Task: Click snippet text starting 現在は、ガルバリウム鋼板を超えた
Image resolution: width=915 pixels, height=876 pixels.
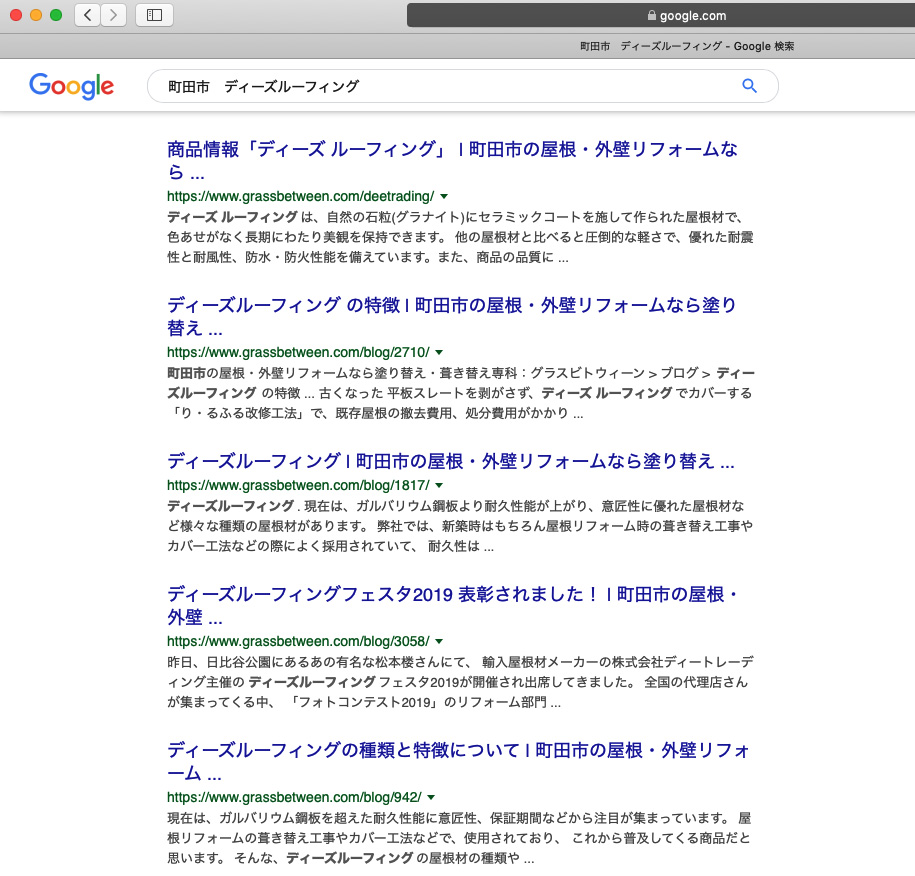Action: pyautogui.click(x=459, y=838)
